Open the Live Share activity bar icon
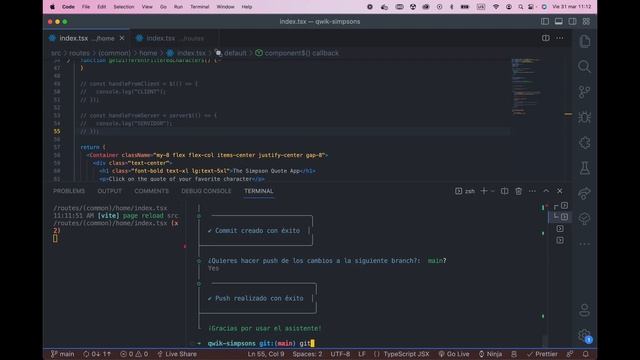The width and height of the screenshot is (640, 360). point(584,193)
